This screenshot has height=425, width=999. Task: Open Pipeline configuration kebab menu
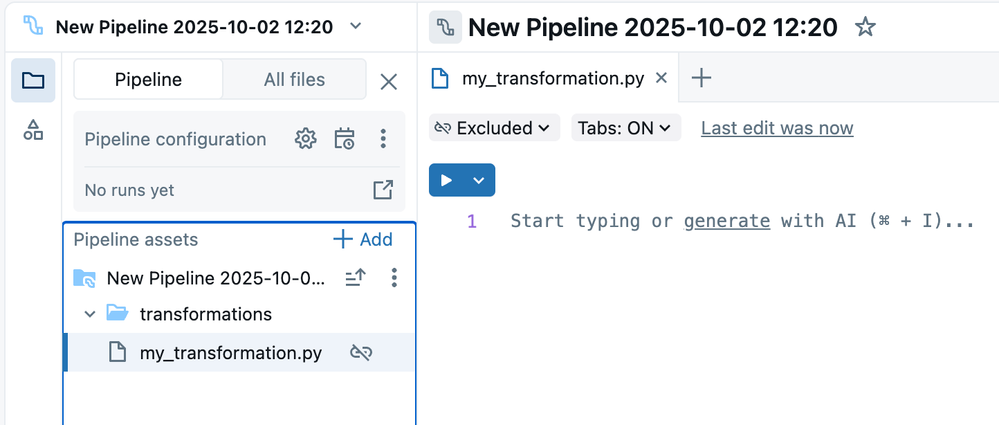[x=383, y=139]
